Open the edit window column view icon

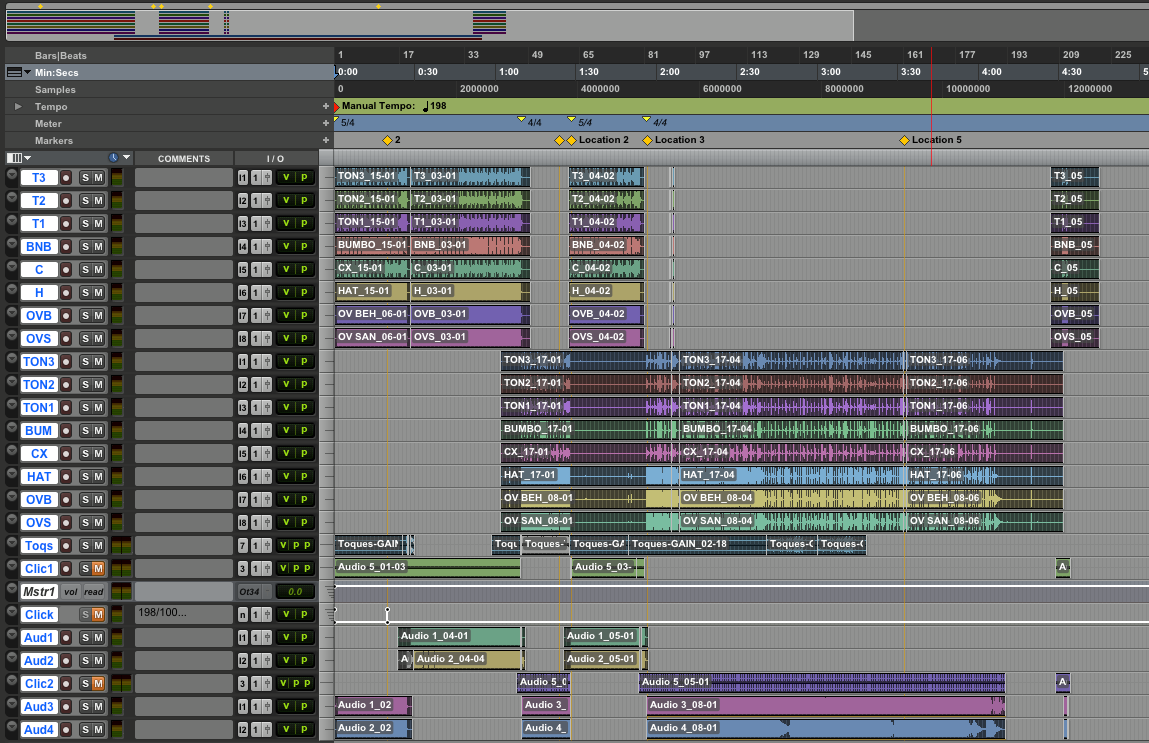point(15,158)
